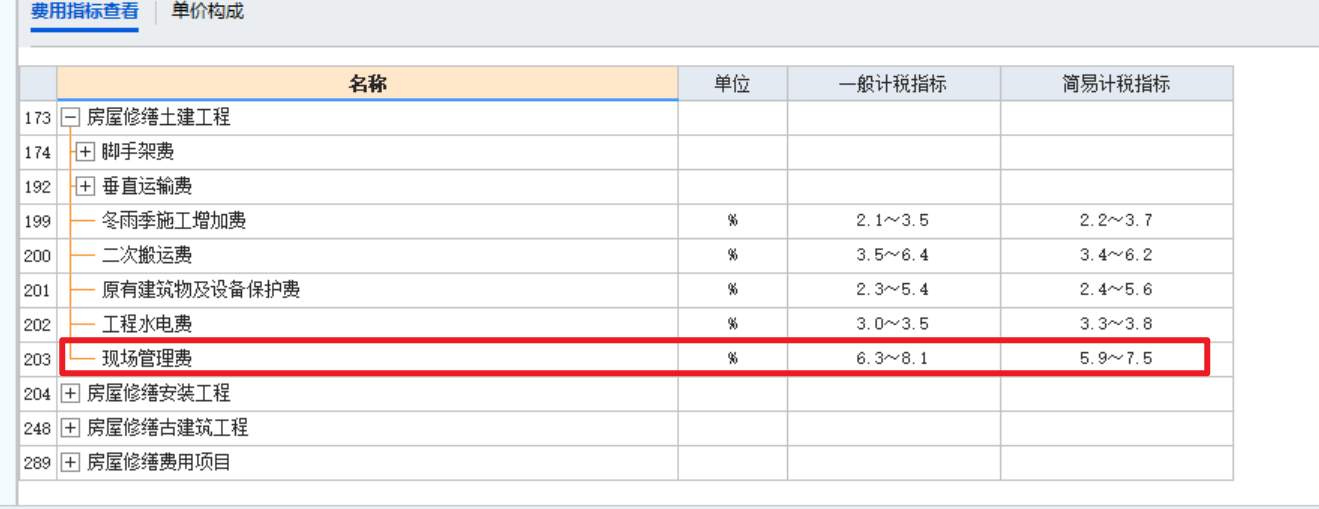
Task: Click row number 192
Action: point(38,187)
